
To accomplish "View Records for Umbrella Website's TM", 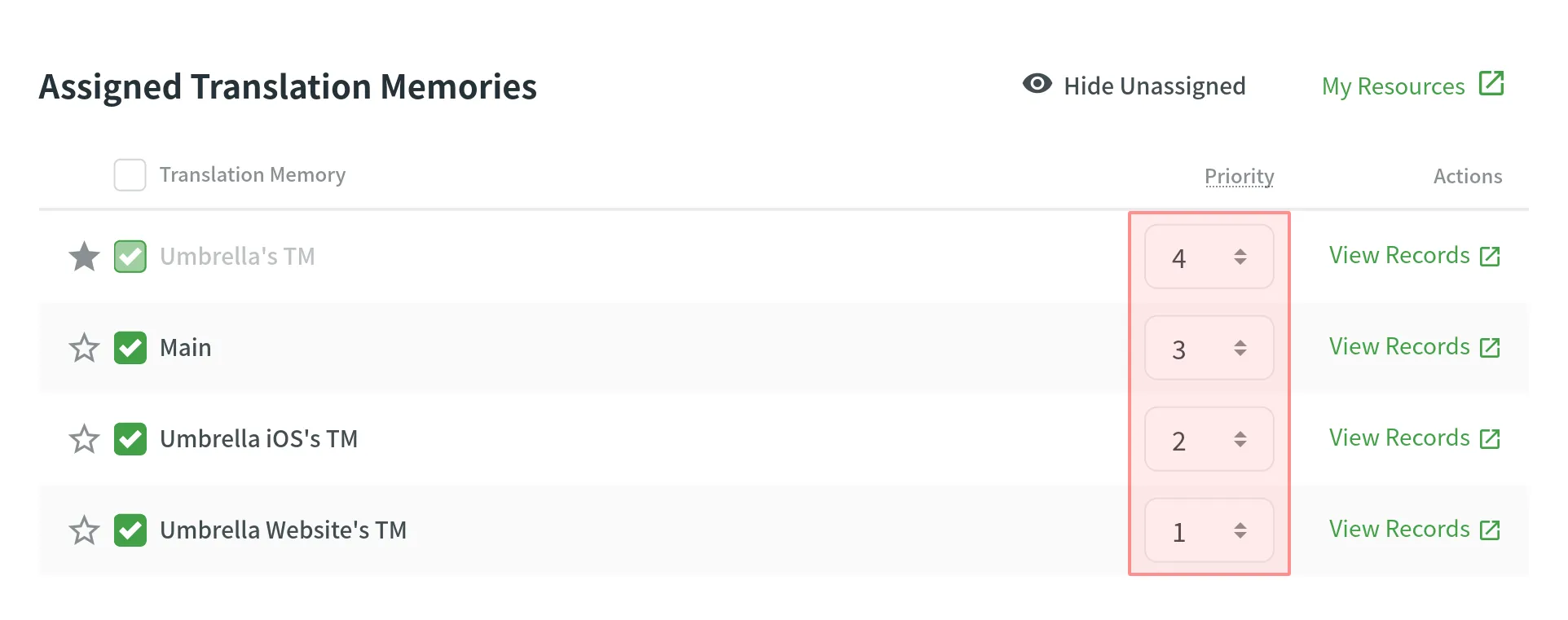I will pyautogui.click(x=1399, y=530).
